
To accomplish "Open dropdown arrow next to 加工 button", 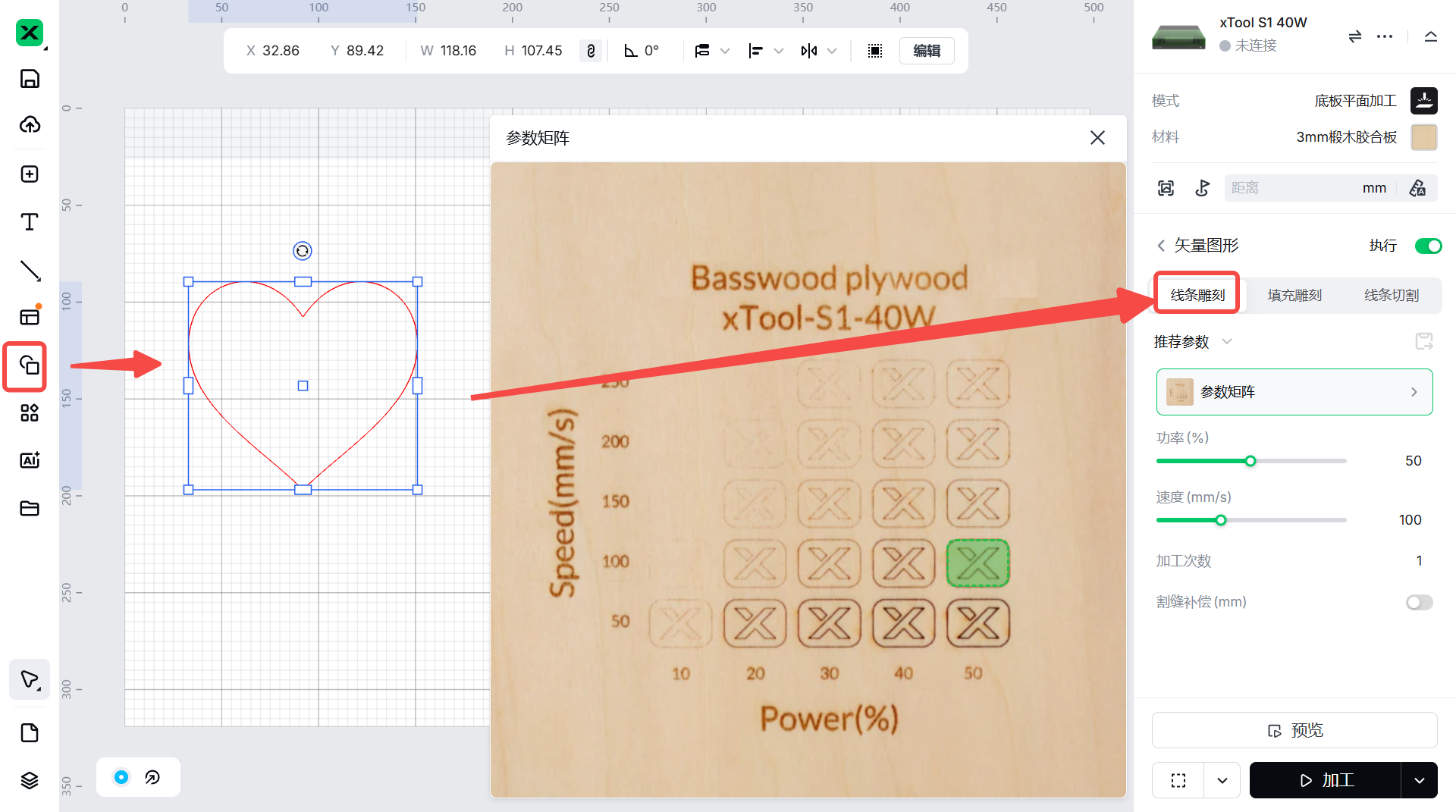I will pyautogui.click(x=1419, y=781).
